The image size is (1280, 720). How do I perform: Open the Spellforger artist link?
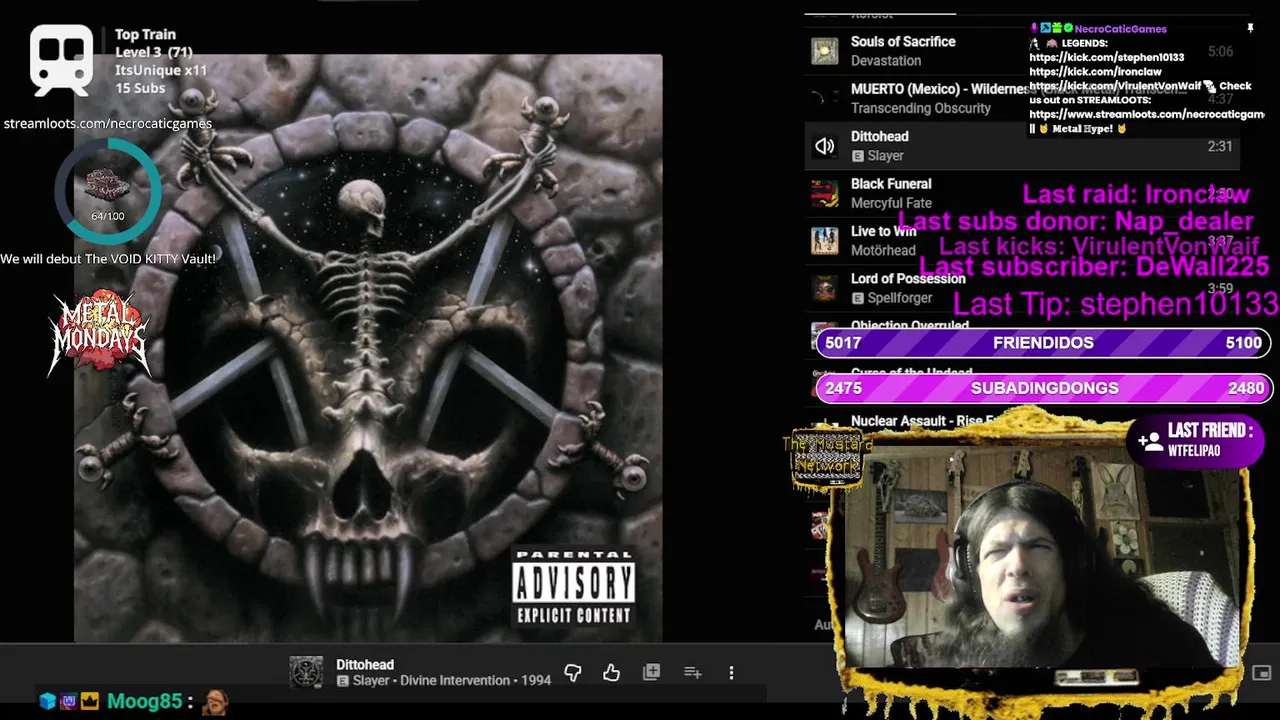(900, 298)
